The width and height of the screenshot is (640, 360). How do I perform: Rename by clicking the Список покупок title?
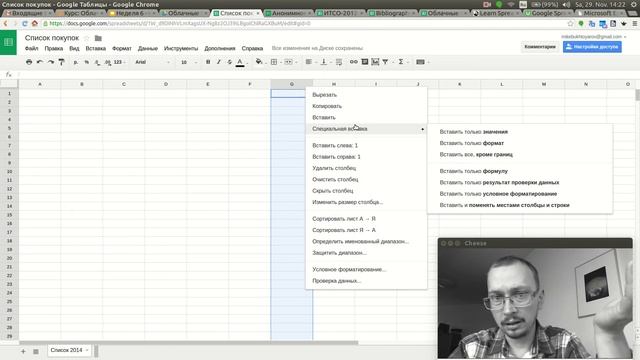pos(52,38)
